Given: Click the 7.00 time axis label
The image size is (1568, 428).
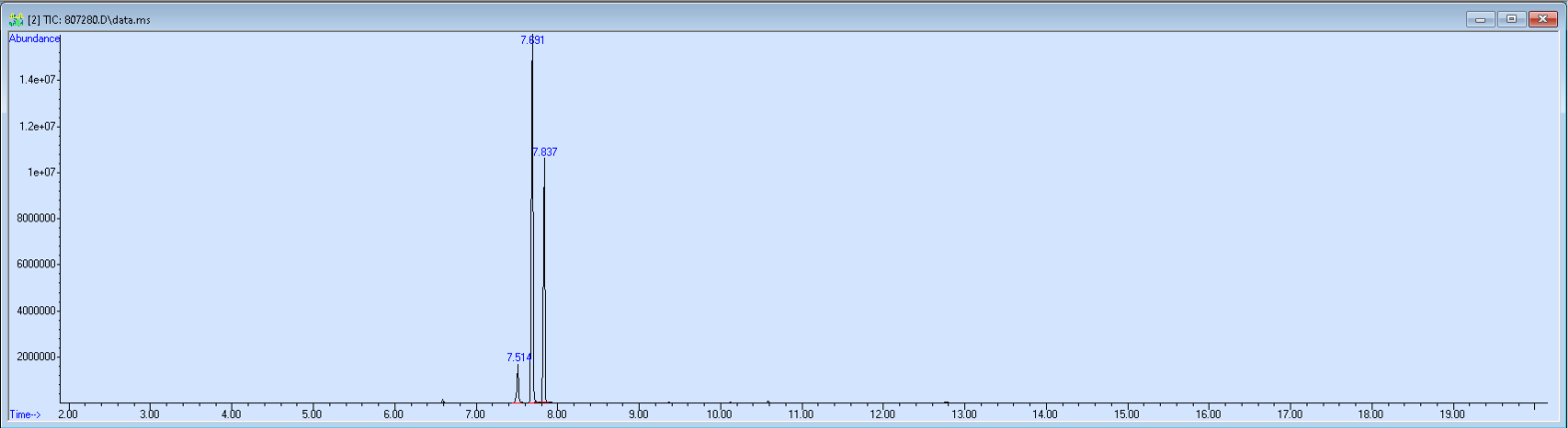Looking at the screenshot, I should [475, 414].
